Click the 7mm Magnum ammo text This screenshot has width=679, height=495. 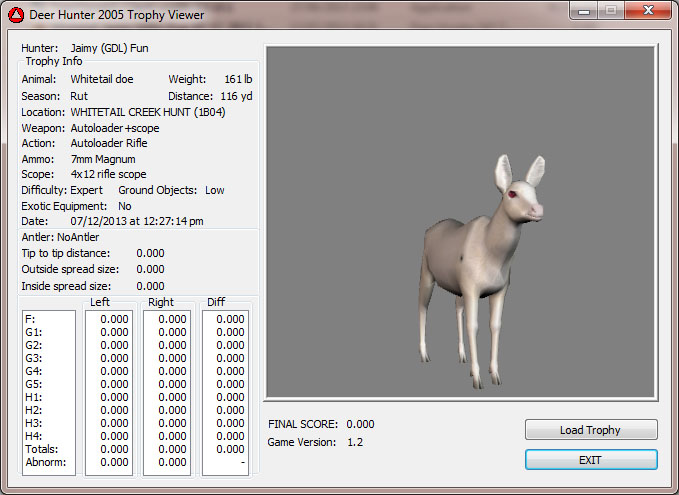click(102, 159)
